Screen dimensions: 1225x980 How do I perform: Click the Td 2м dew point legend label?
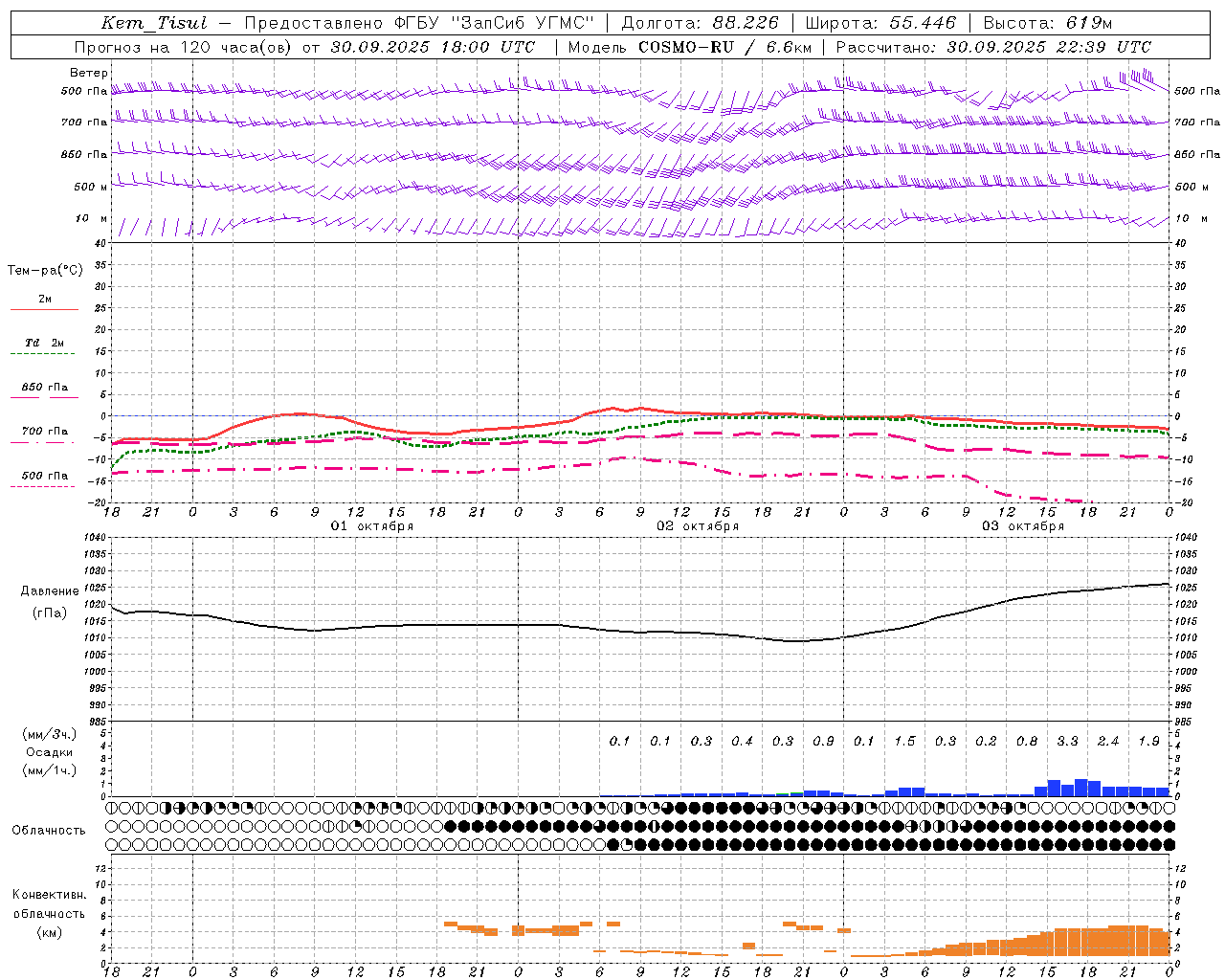click(45, 343)
